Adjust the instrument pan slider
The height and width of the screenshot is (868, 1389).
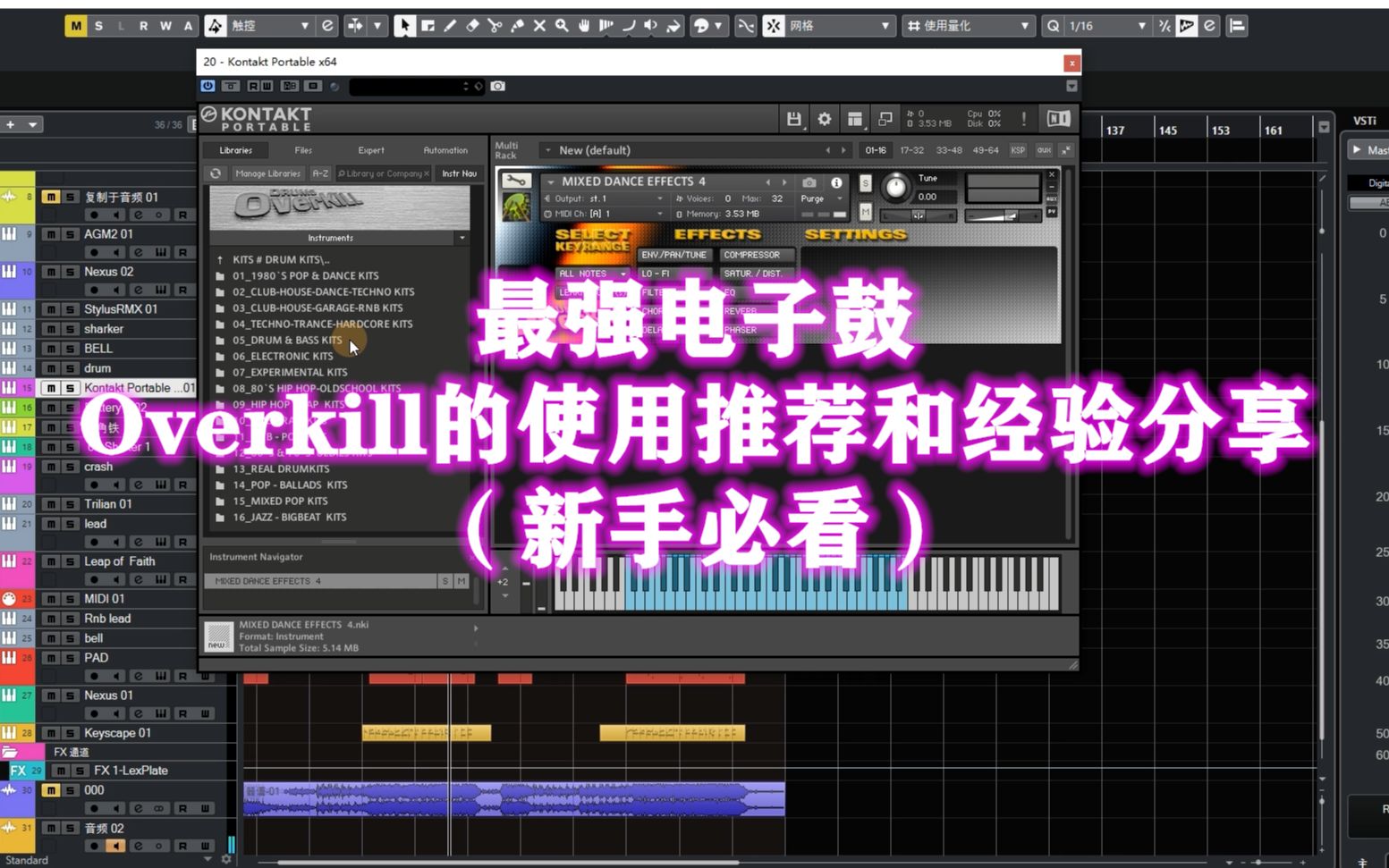pos(918,215)
